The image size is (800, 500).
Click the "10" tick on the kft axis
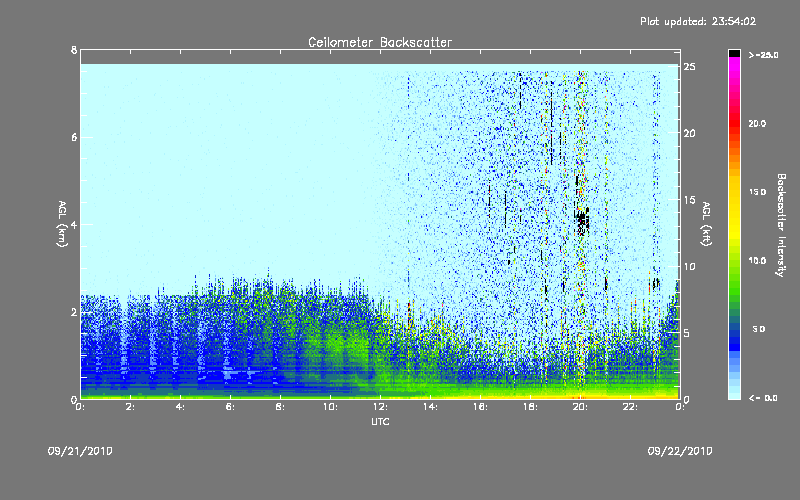point(690,266)
